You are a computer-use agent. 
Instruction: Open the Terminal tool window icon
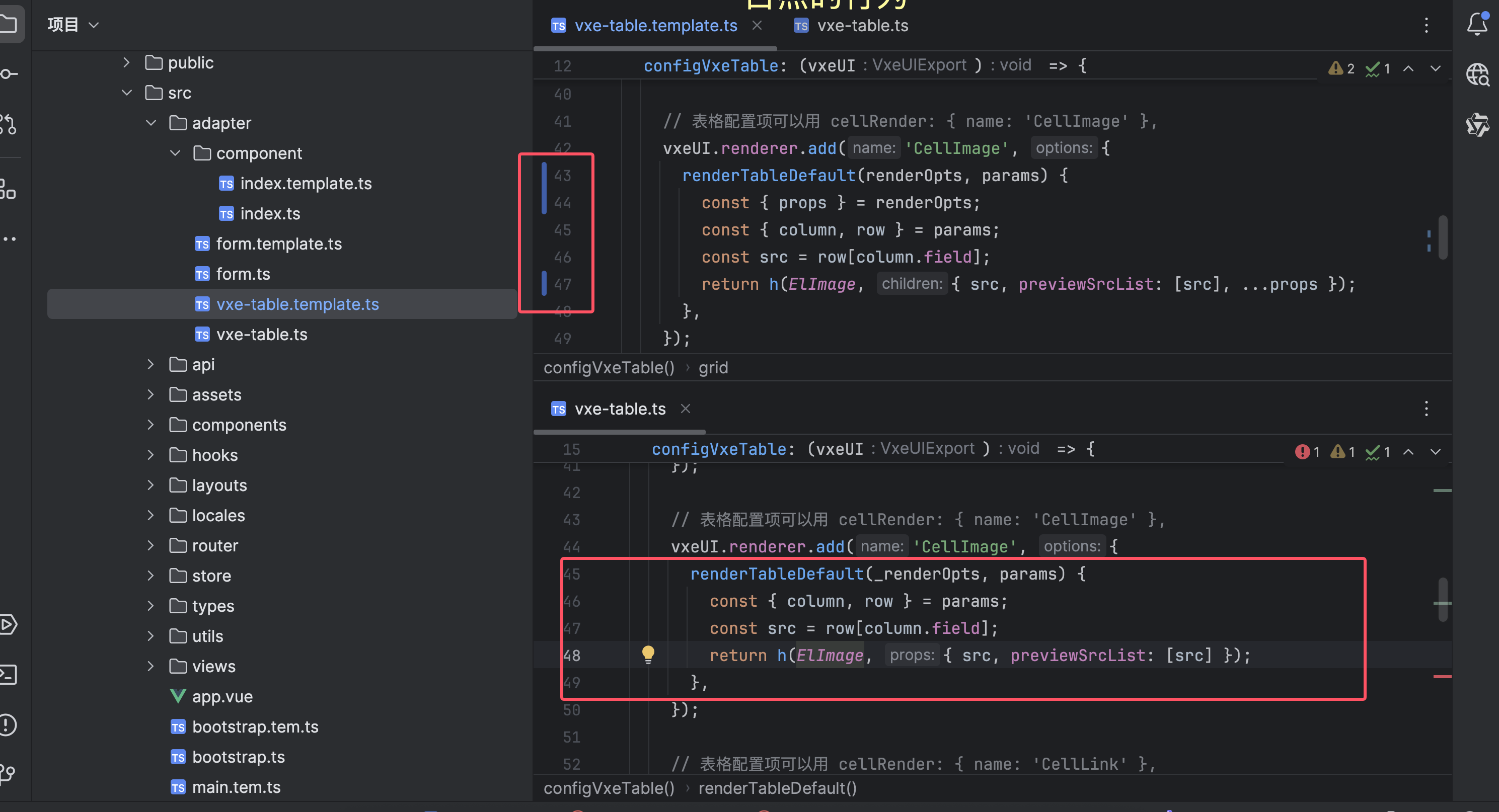click(x=8, y=674)
